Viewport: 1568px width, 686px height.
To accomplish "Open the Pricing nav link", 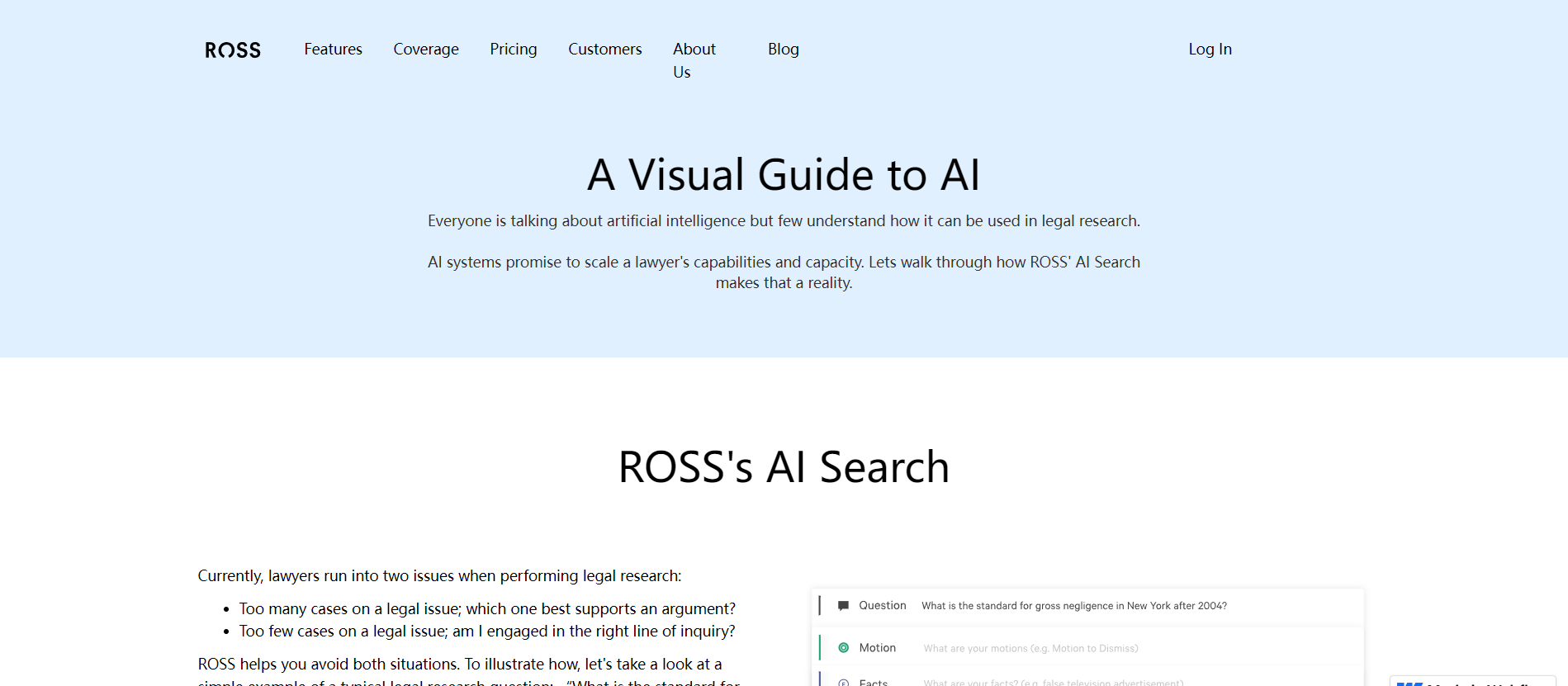I will point(513,50).
